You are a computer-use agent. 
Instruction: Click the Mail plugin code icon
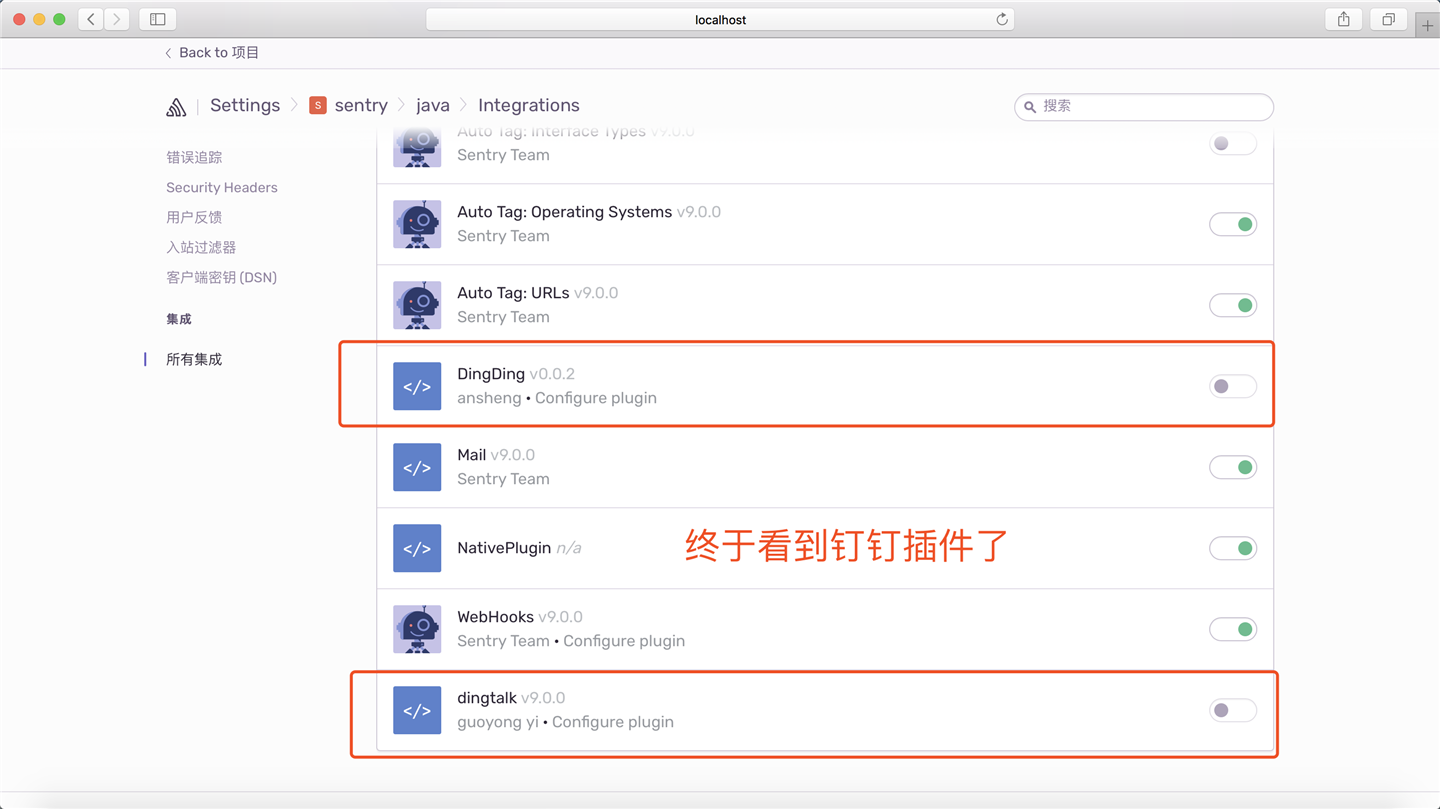click(x=417, y=467)
